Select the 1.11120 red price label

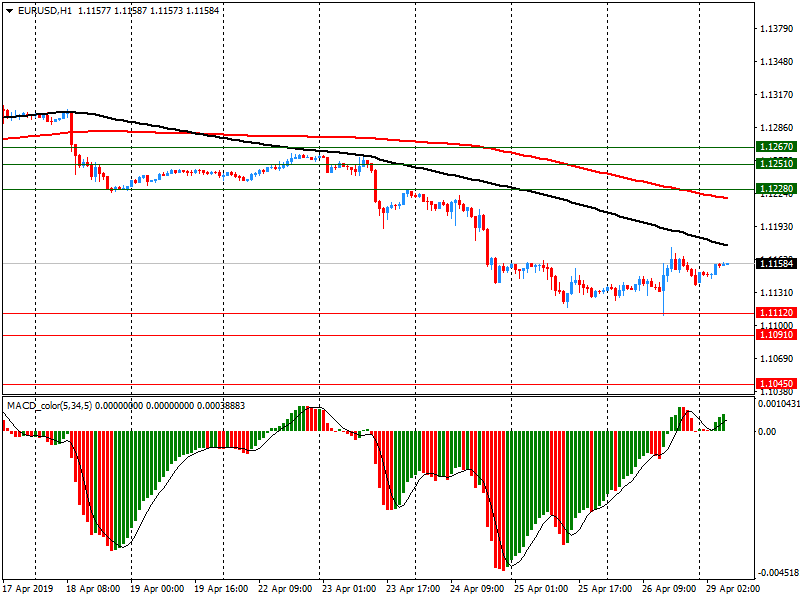click(776, 313)
